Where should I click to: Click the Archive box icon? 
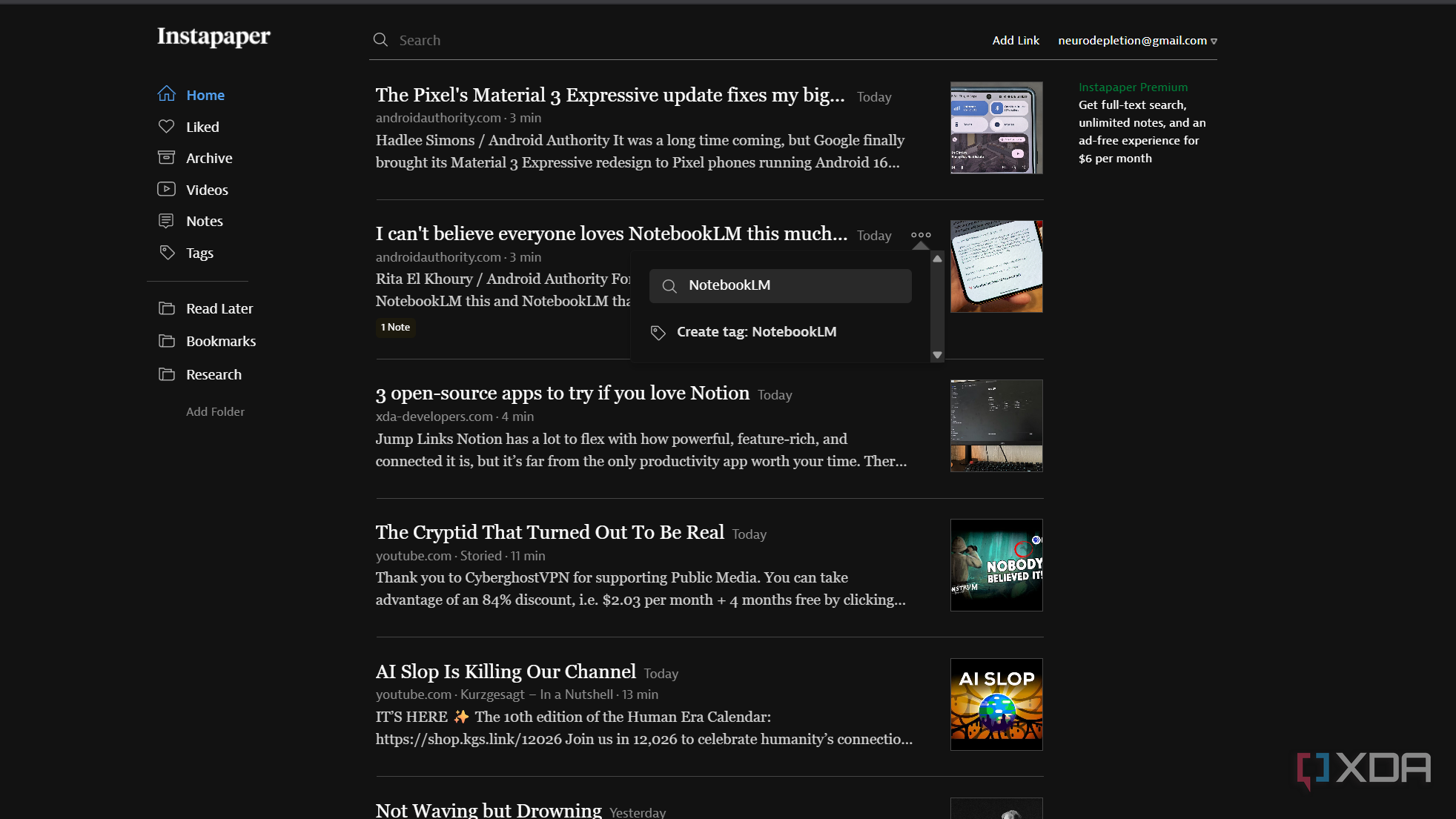[x=167, y=158]
